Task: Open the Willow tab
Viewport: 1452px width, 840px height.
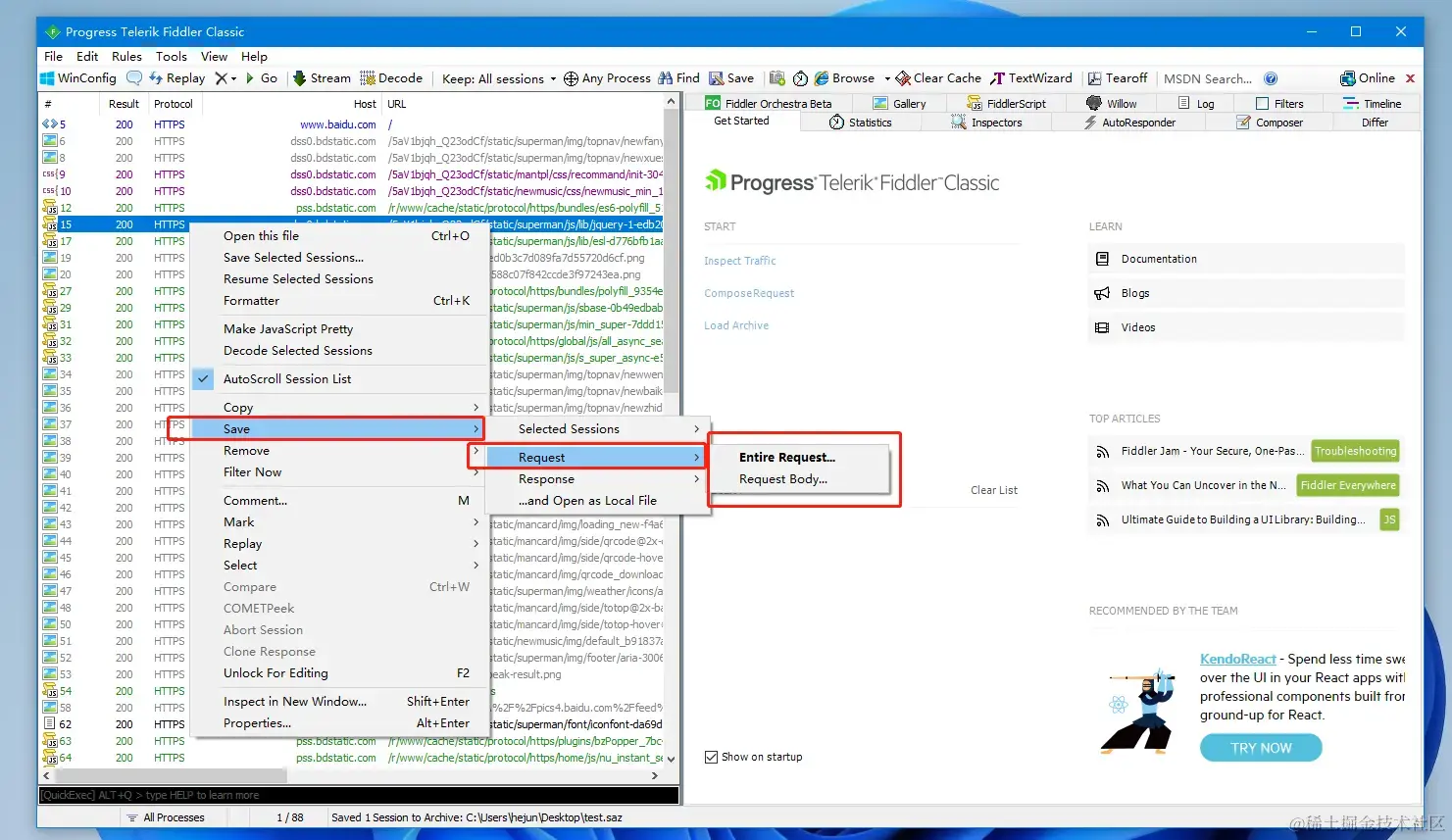Action: (1112, 104)
